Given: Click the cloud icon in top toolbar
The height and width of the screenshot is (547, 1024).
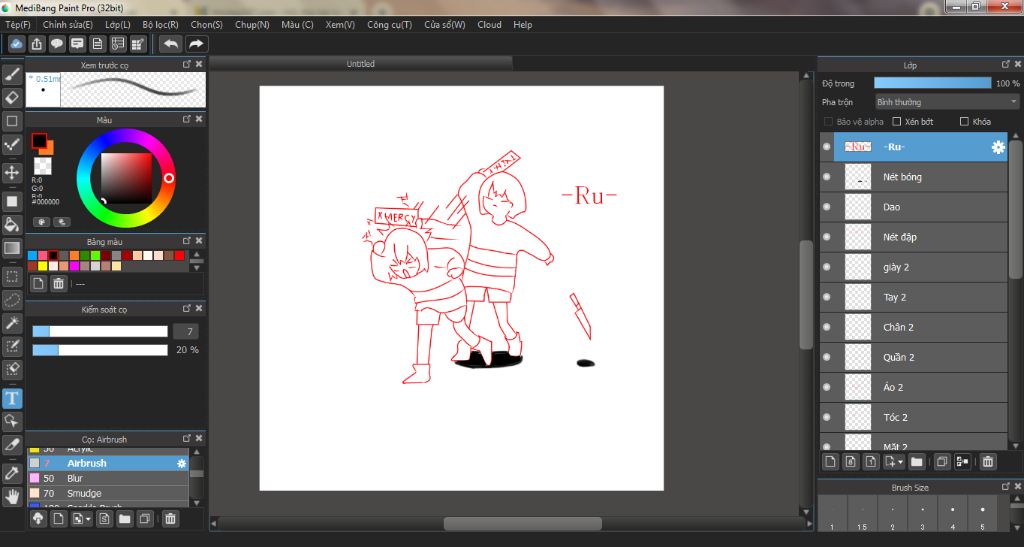Looking at the screenshot, I should 16,44.
